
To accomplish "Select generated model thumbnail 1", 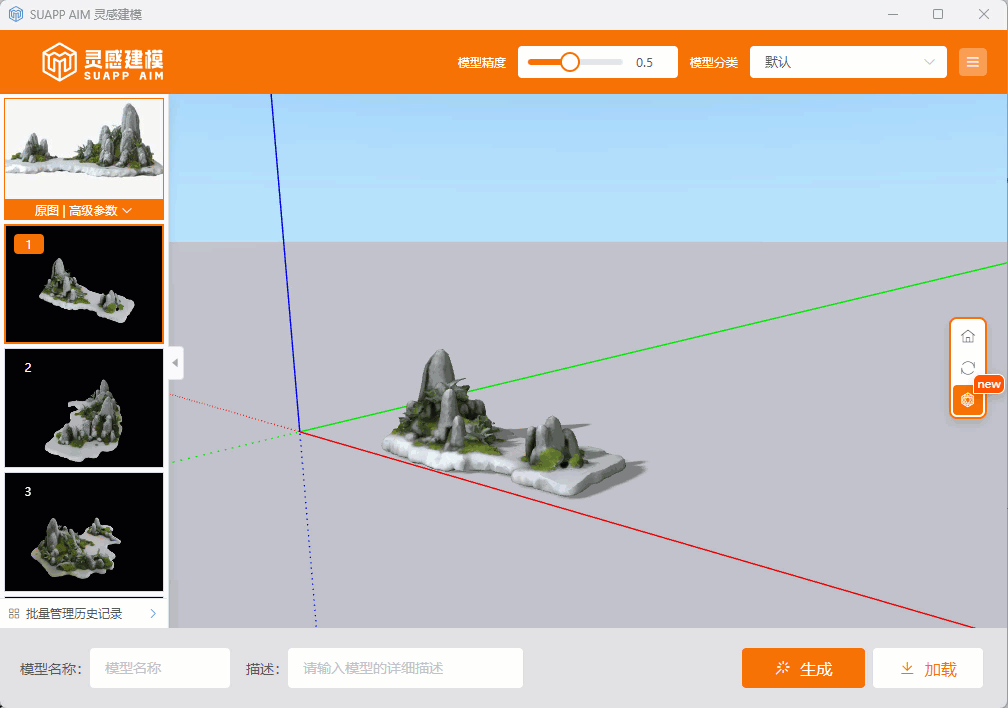I will tap(84, 285).
